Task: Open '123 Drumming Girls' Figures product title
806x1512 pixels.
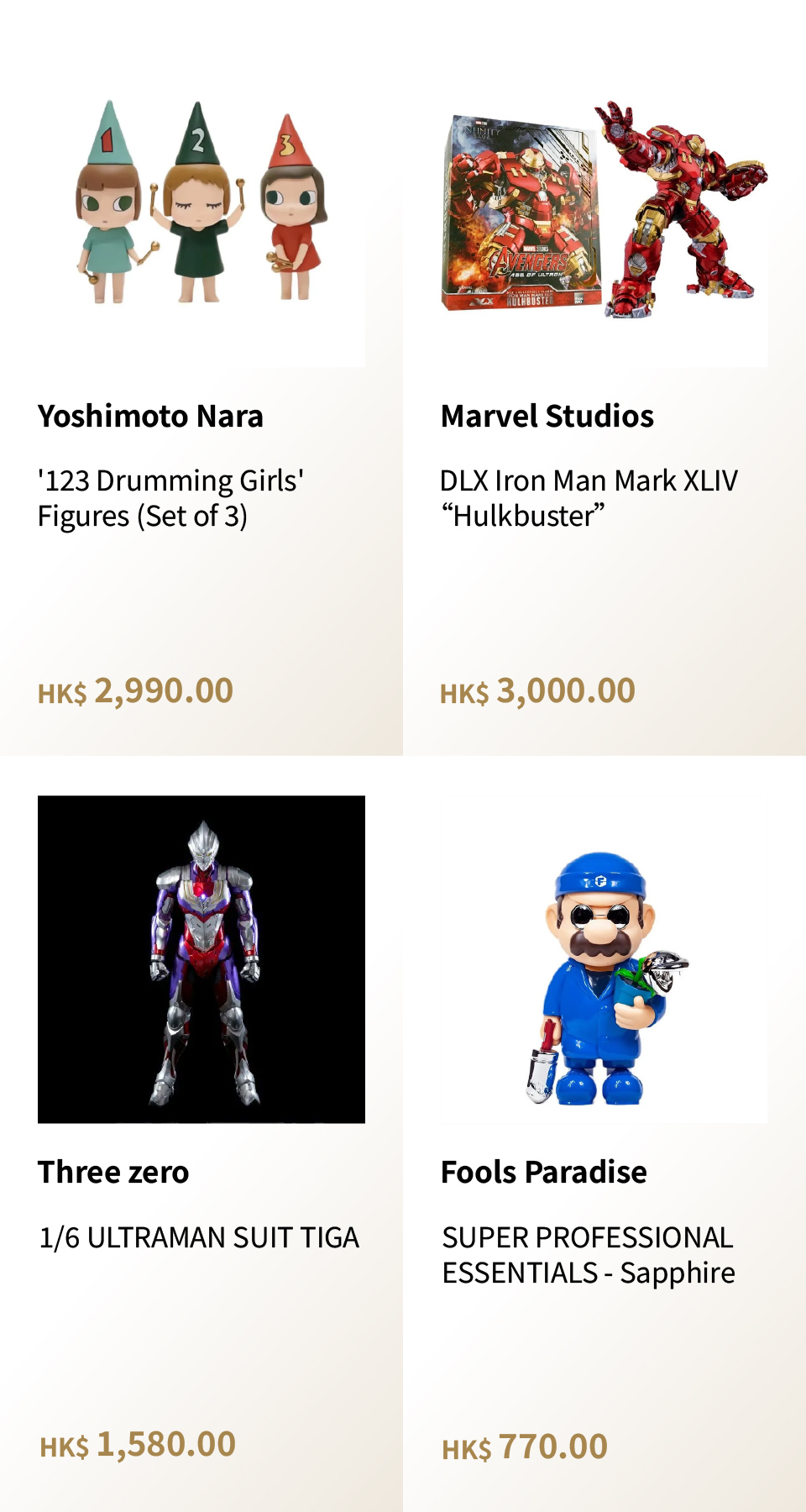Action: [x=170, y=498]
